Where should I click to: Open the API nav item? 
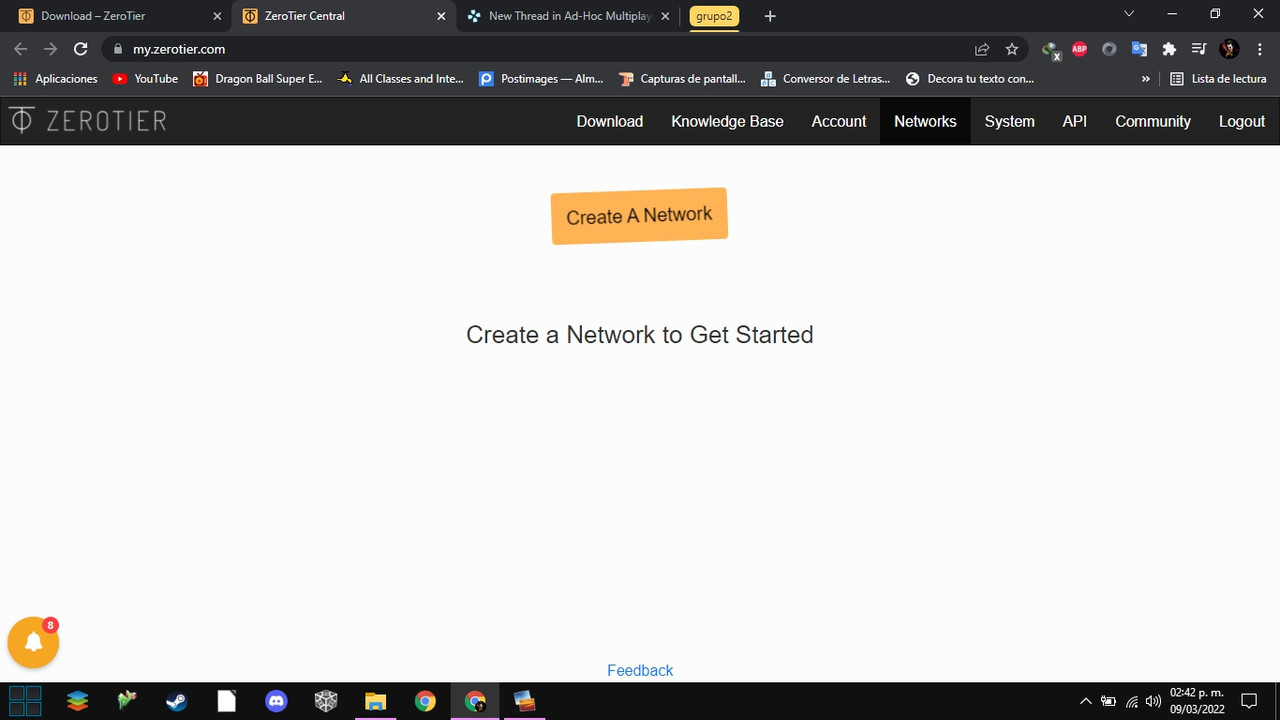point(1074,121)
